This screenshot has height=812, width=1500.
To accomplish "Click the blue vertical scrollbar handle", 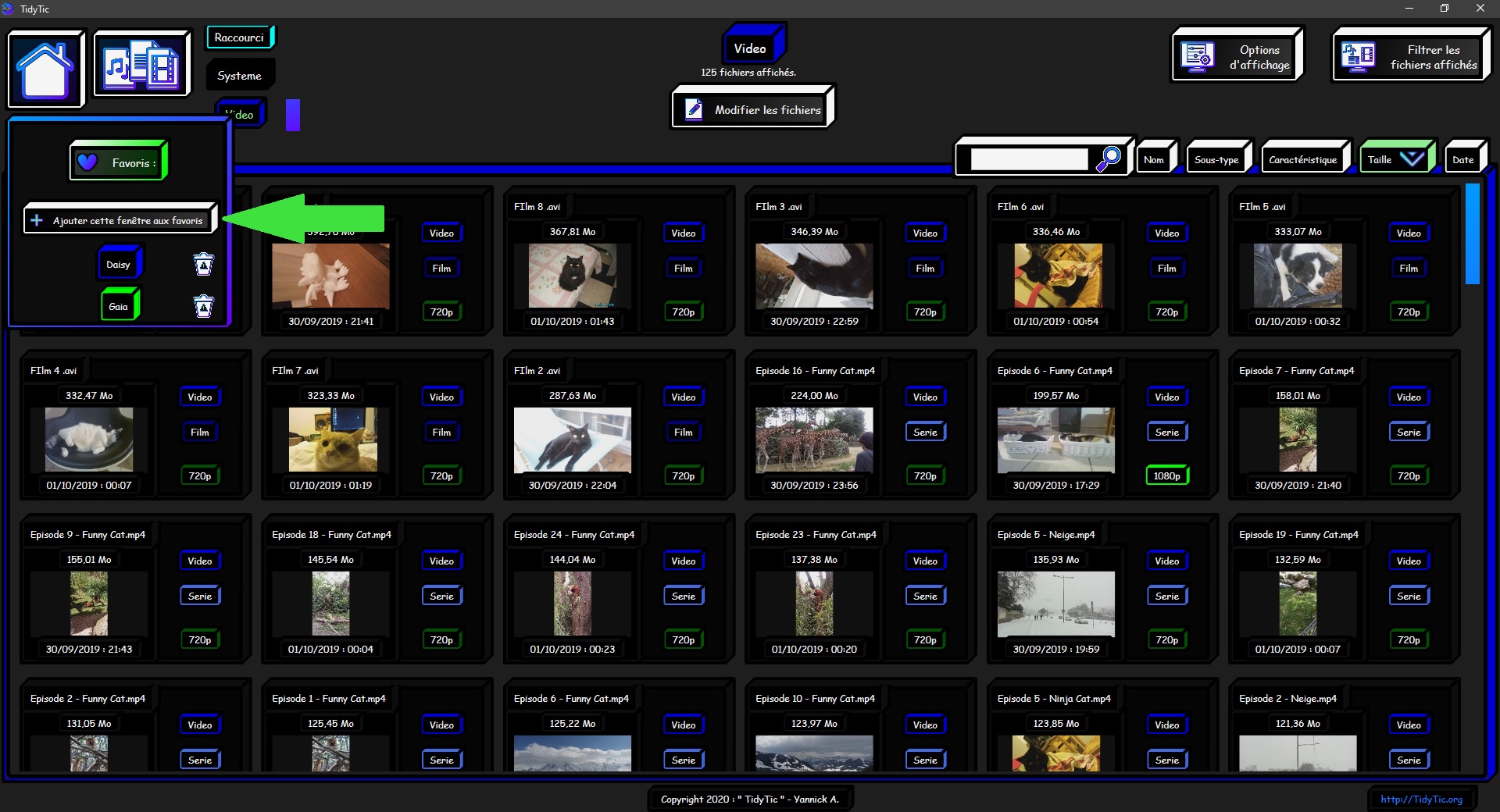I will coord(1472,233).
